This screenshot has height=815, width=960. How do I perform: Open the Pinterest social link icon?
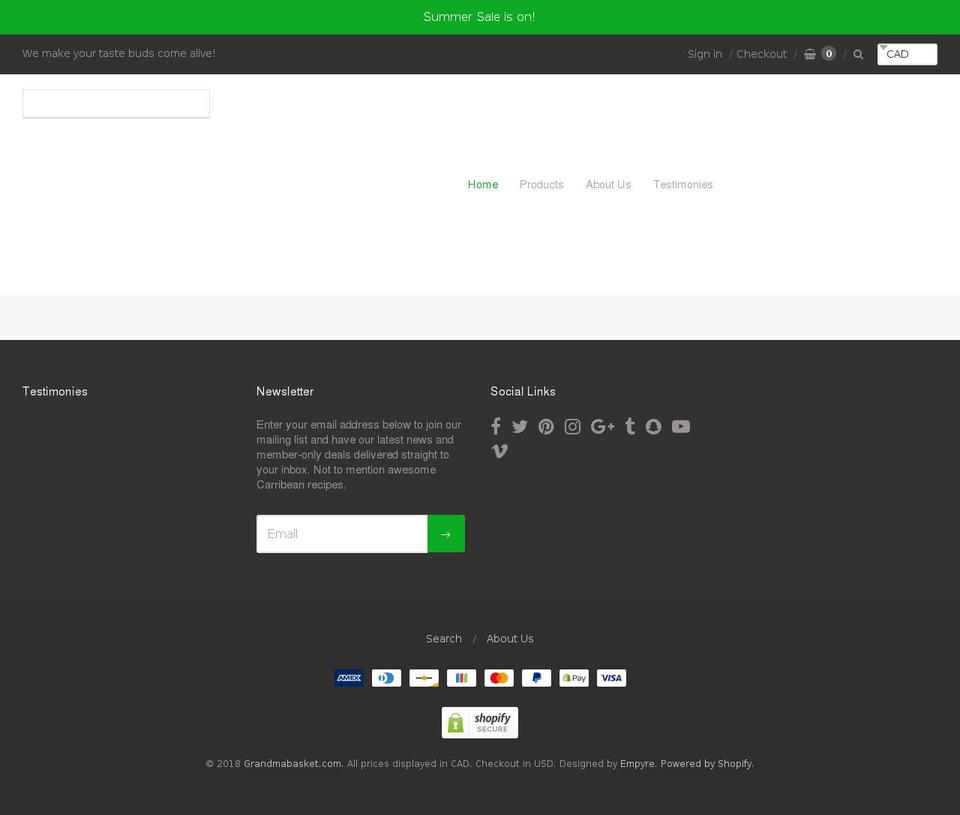pyautogui.click(x=546, y=426)
